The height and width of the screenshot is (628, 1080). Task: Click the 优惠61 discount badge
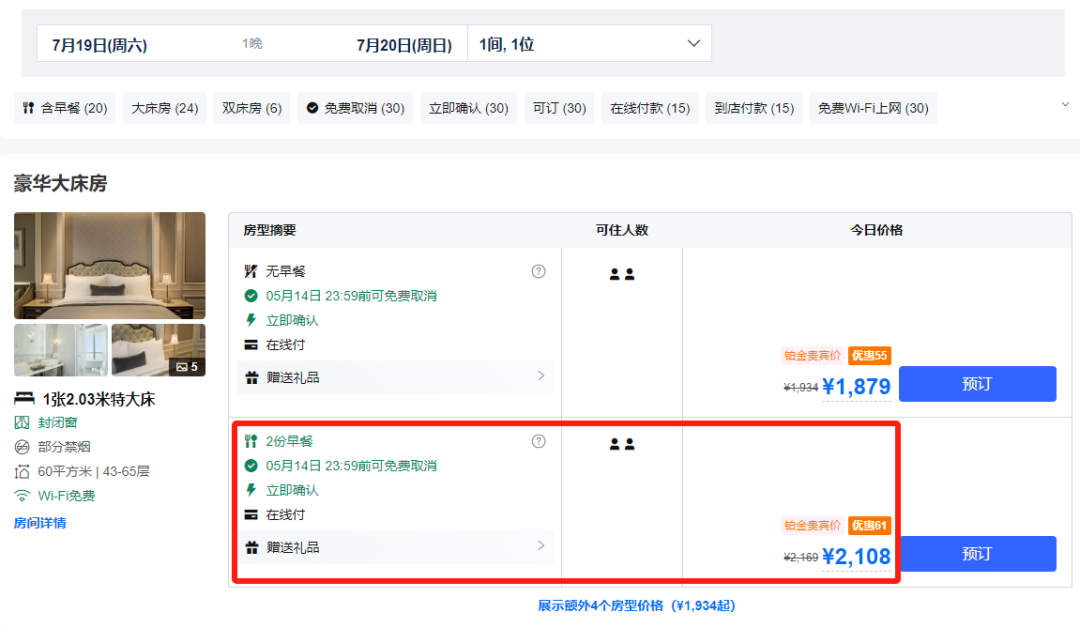[x=869, y=525]
